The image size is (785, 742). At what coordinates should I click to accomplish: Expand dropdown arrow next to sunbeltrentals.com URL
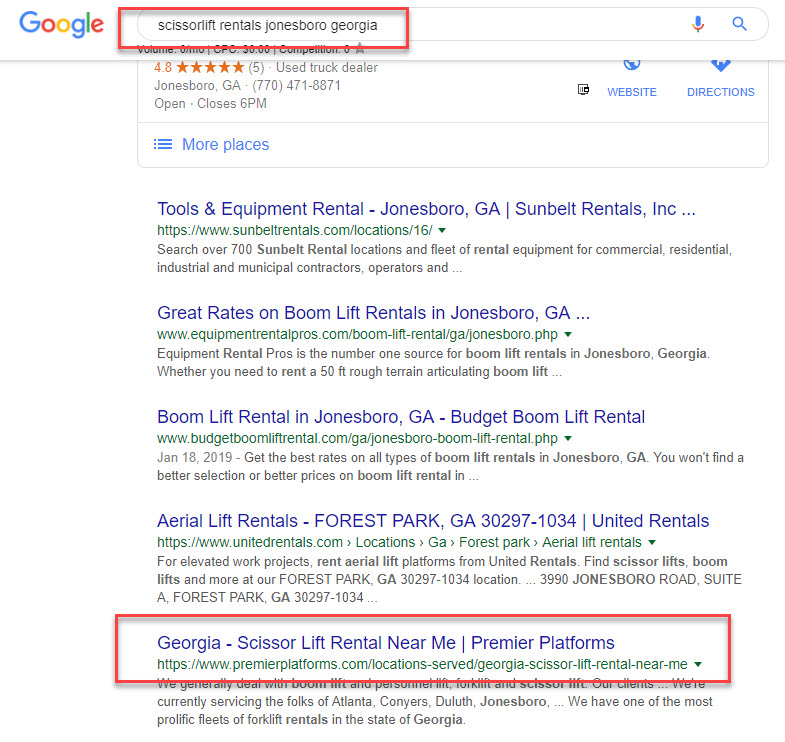442,230
